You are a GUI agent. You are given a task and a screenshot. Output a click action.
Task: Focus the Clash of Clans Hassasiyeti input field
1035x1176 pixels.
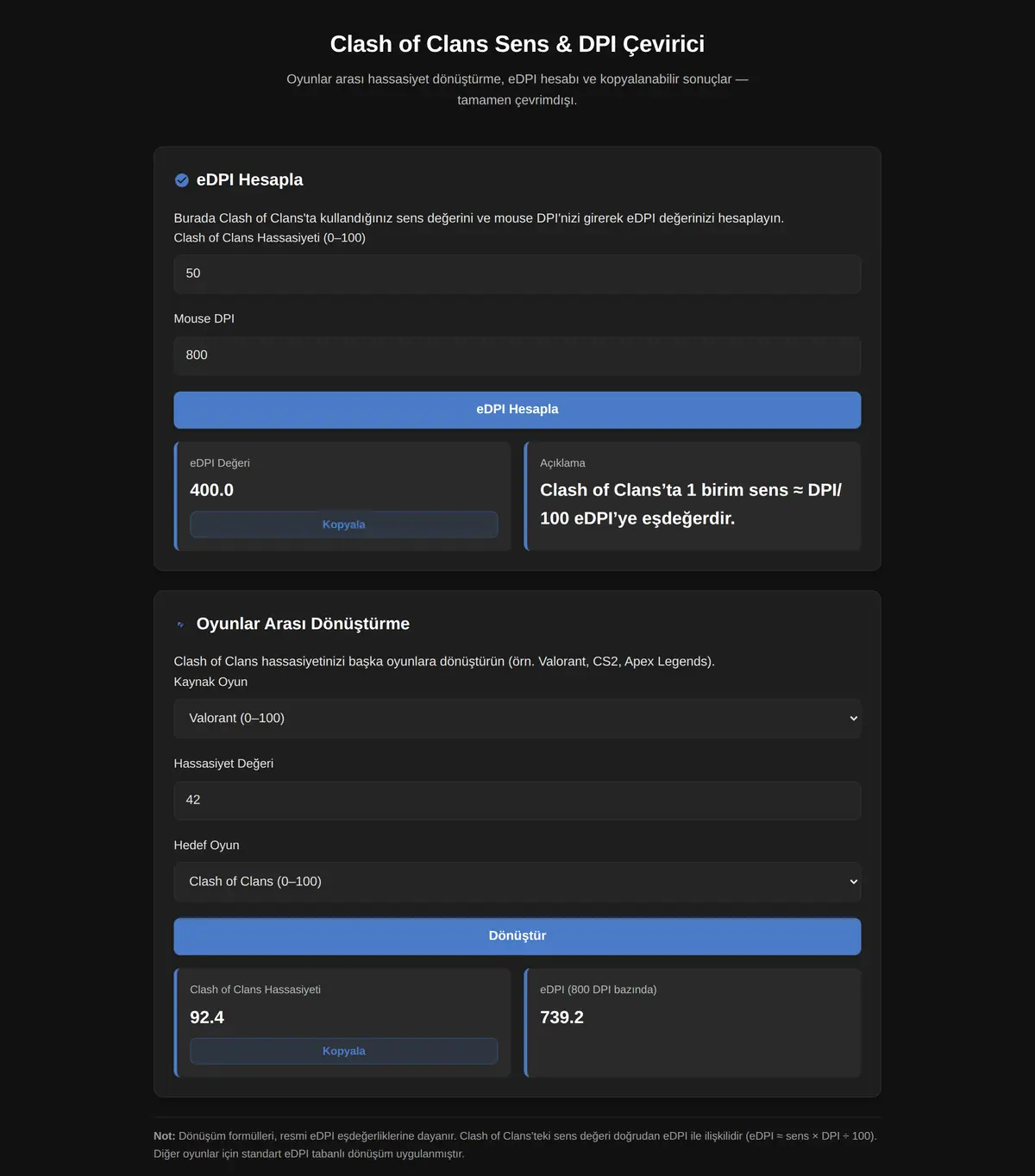tap(517, 274)
